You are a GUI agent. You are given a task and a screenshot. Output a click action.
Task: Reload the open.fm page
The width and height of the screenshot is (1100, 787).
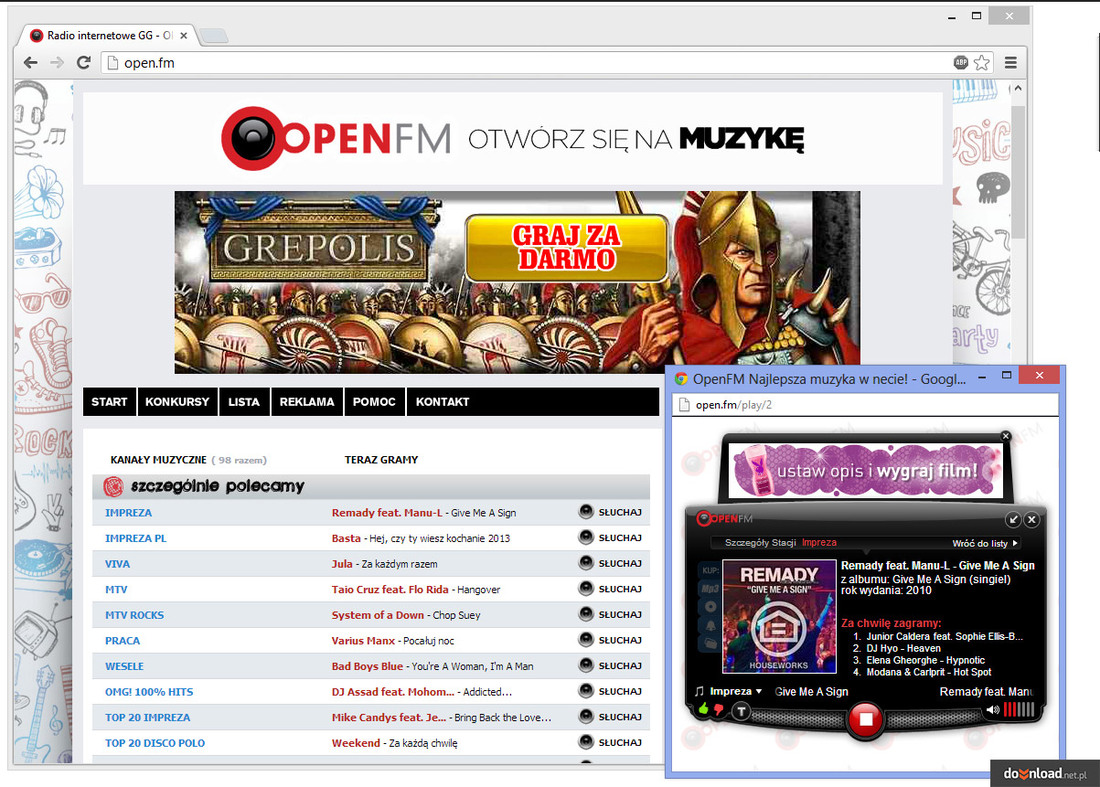click(83, 62)
